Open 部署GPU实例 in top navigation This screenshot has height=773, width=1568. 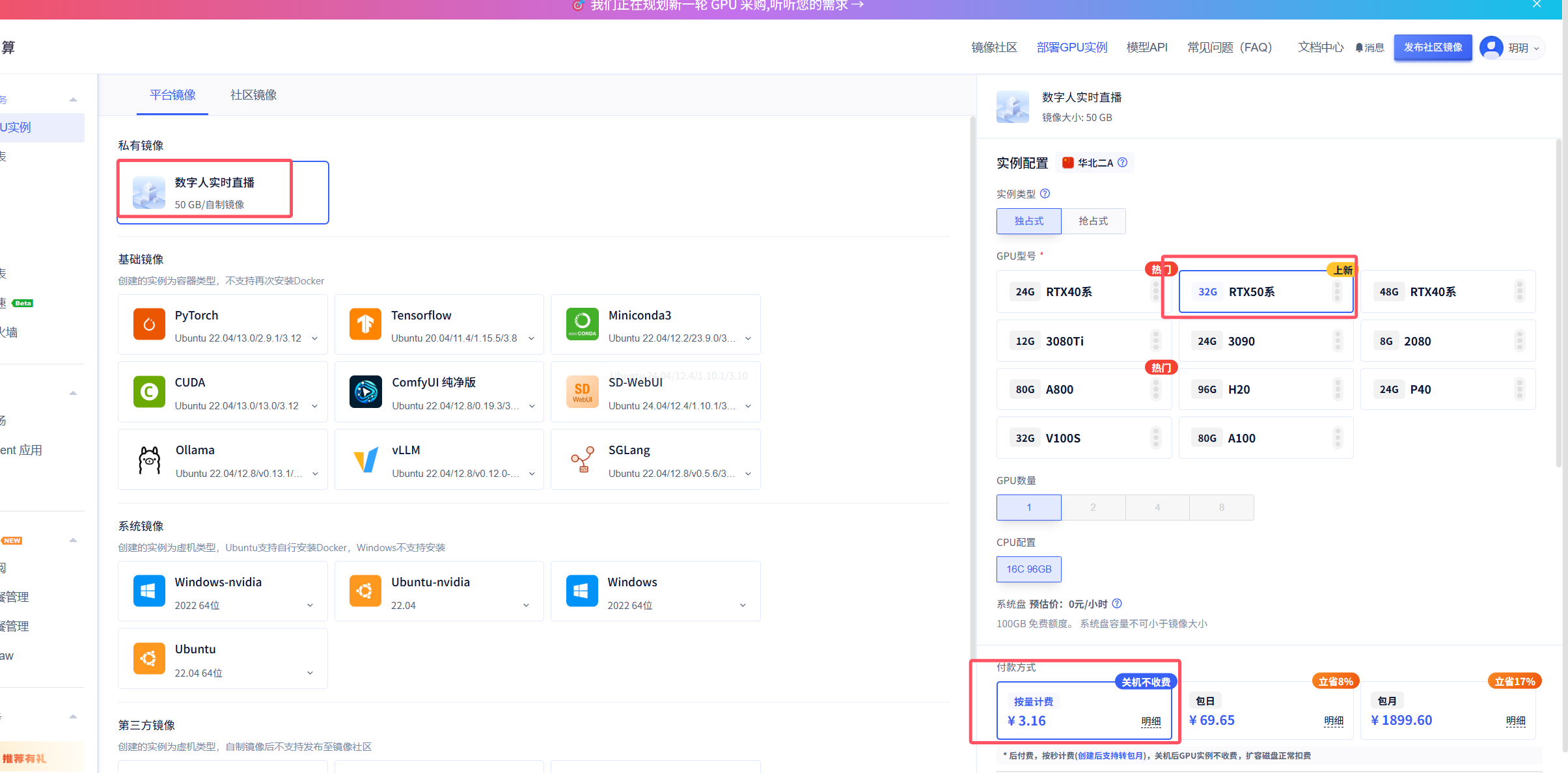pyautogui.click(x=1072, y=47)
